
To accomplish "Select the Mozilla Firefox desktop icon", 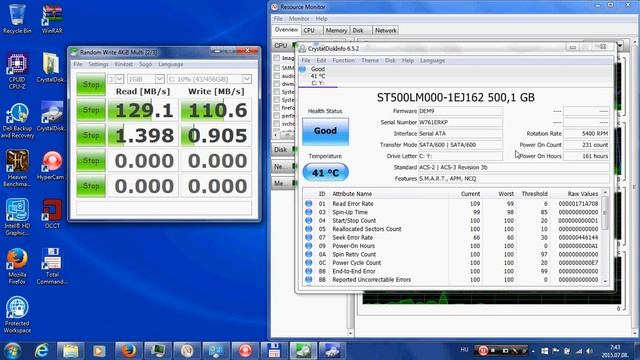I will coord(17,266).
